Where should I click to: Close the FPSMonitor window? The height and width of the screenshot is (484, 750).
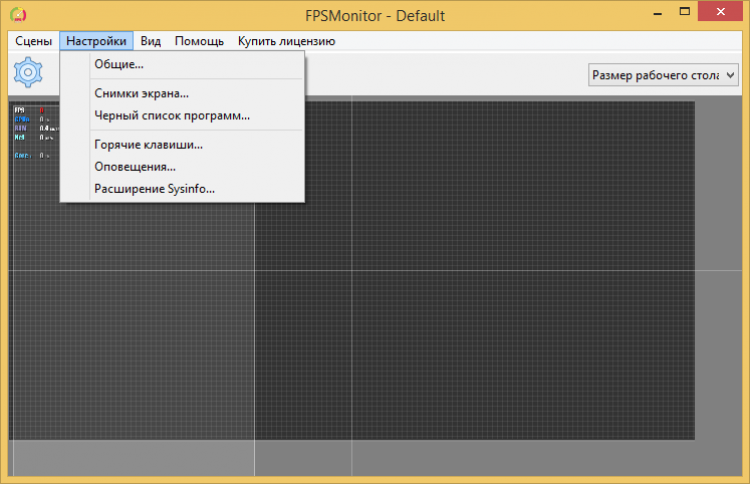coord(720,11)
